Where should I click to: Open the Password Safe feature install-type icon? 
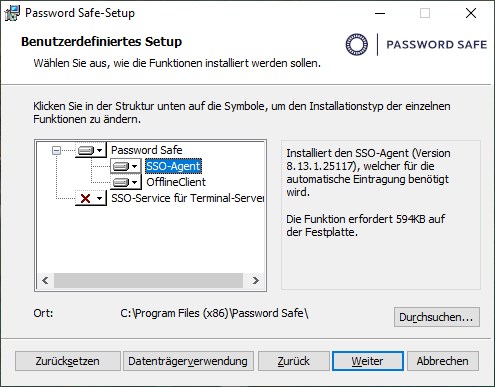pyautogui.click(x=86, y=150)
